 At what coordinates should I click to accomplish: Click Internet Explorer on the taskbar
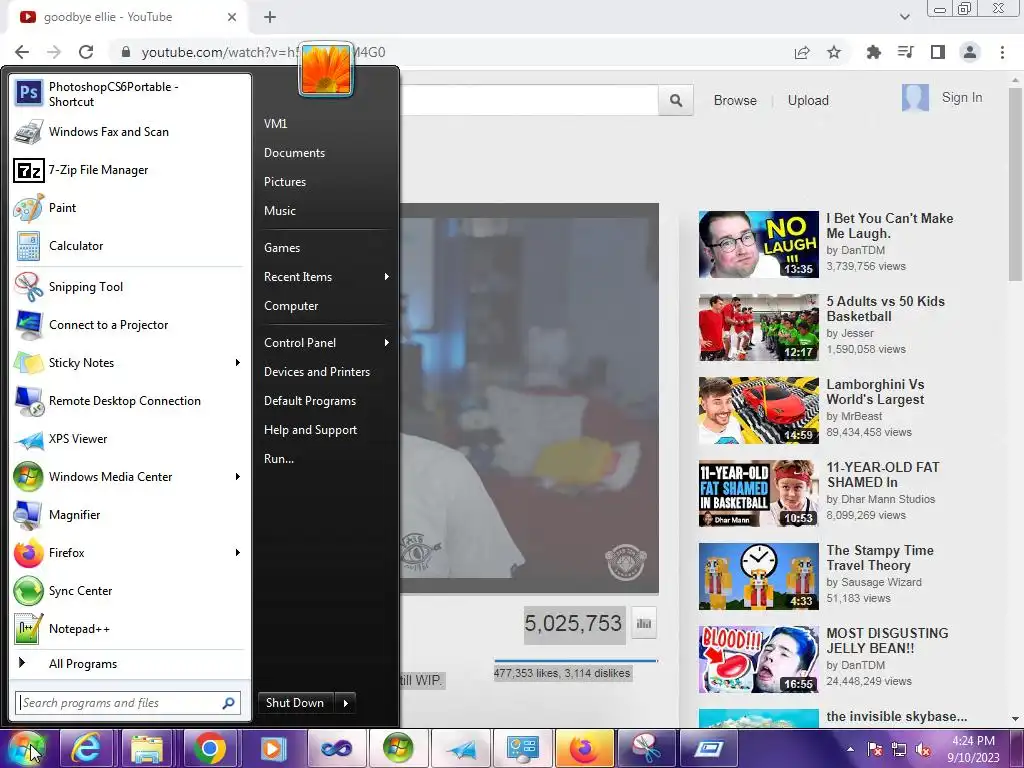(x=86, y=748)
